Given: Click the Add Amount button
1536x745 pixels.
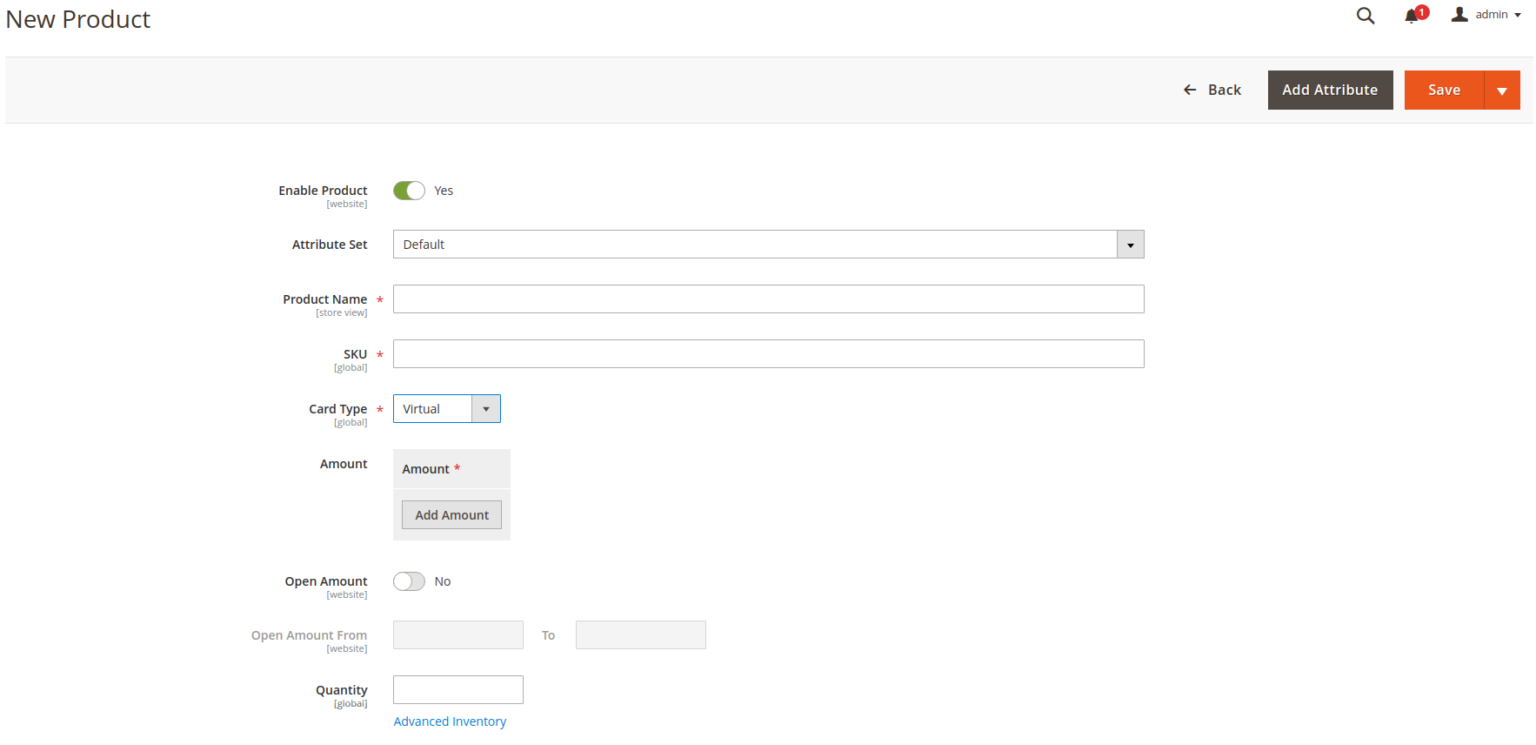Looking at the screenshot, I should click(452, 515).
